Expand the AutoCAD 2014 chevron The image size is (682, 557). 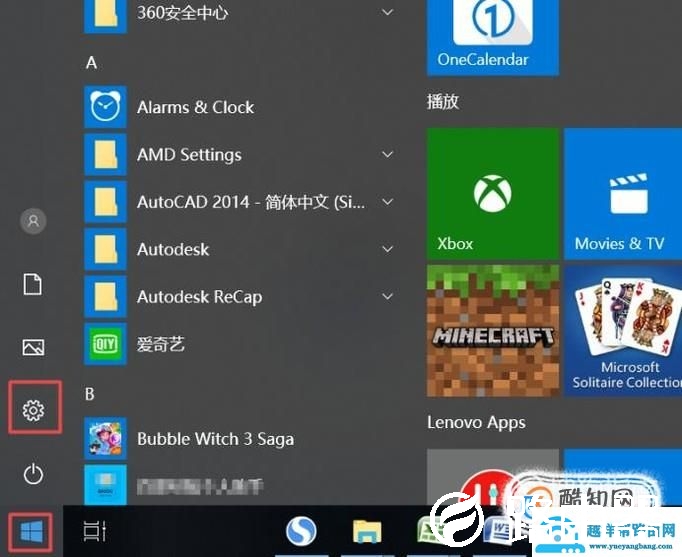click(x=388, y=202)
